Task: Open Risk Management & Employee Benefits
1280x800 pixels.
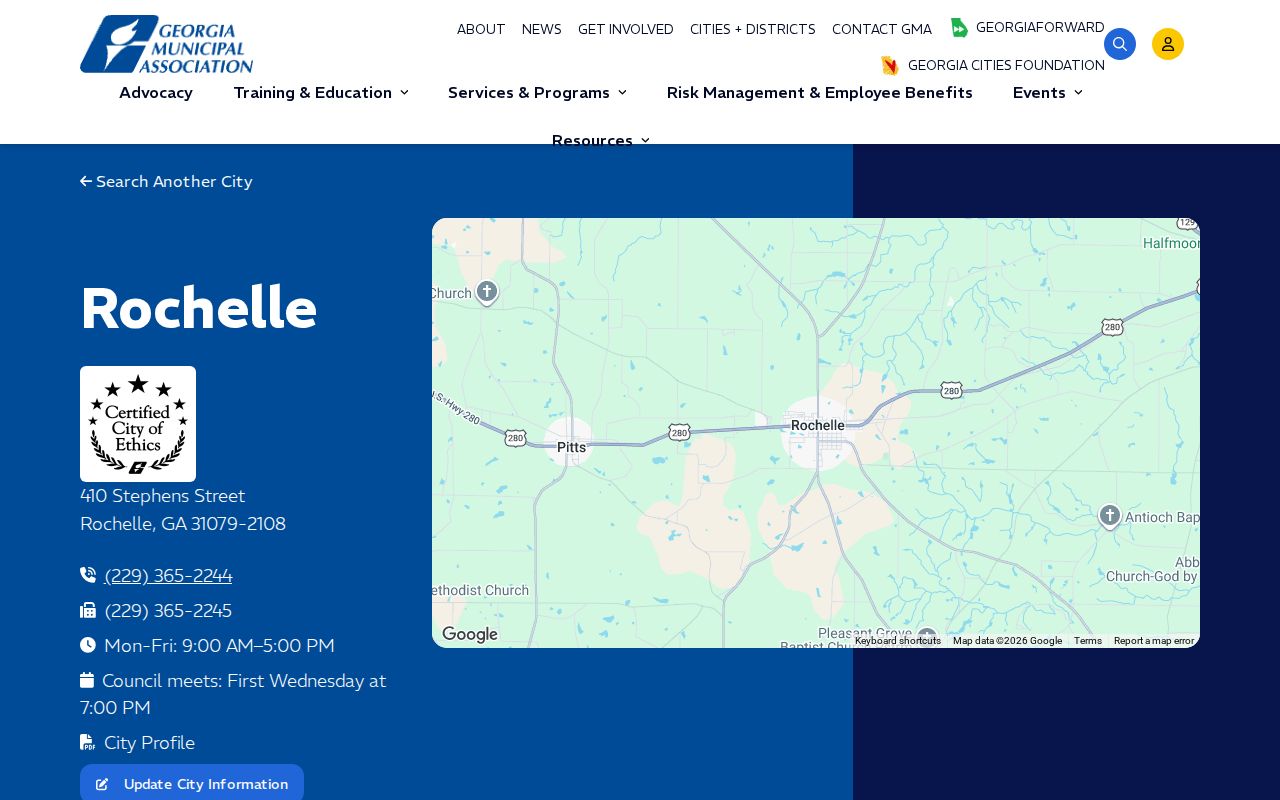Action: pyautogui.click(x=820, y=93)
